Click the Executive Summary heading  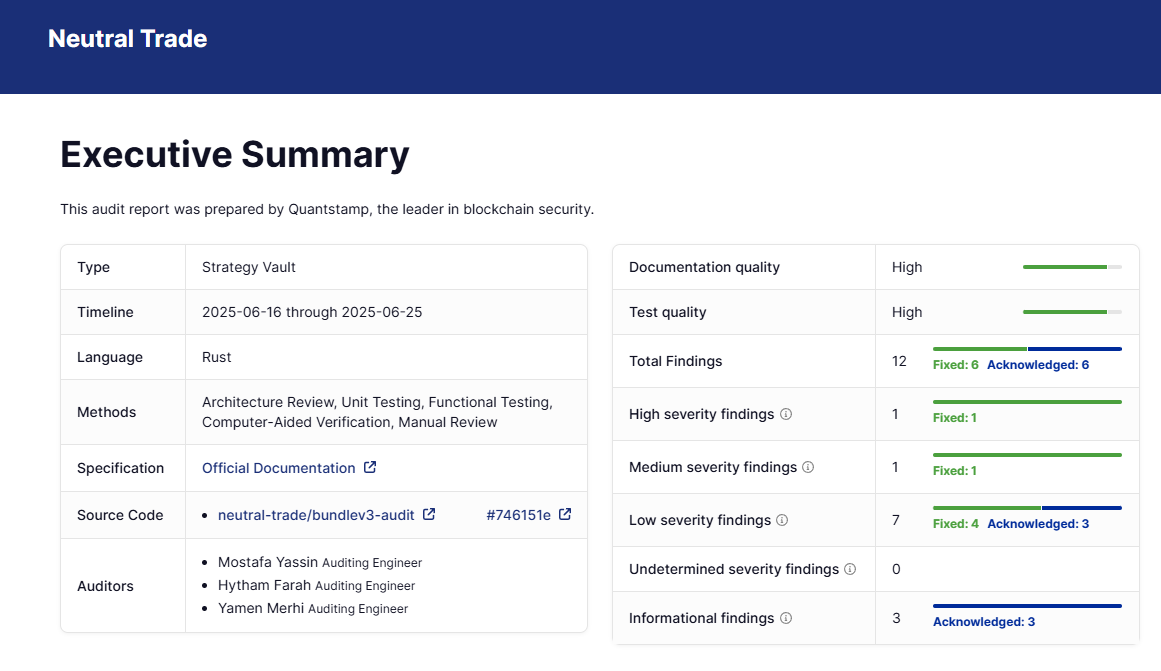235,155
